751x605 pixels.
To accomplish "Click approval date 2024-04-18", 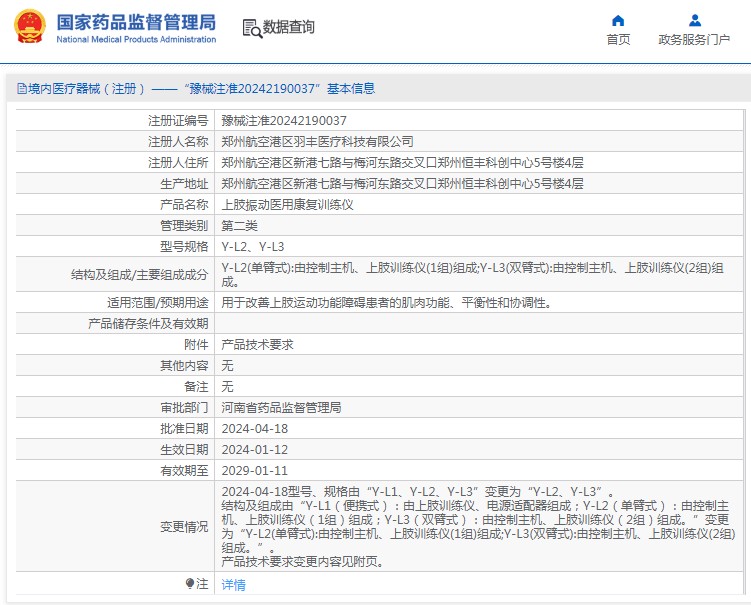I will click(x=255, y=429).
